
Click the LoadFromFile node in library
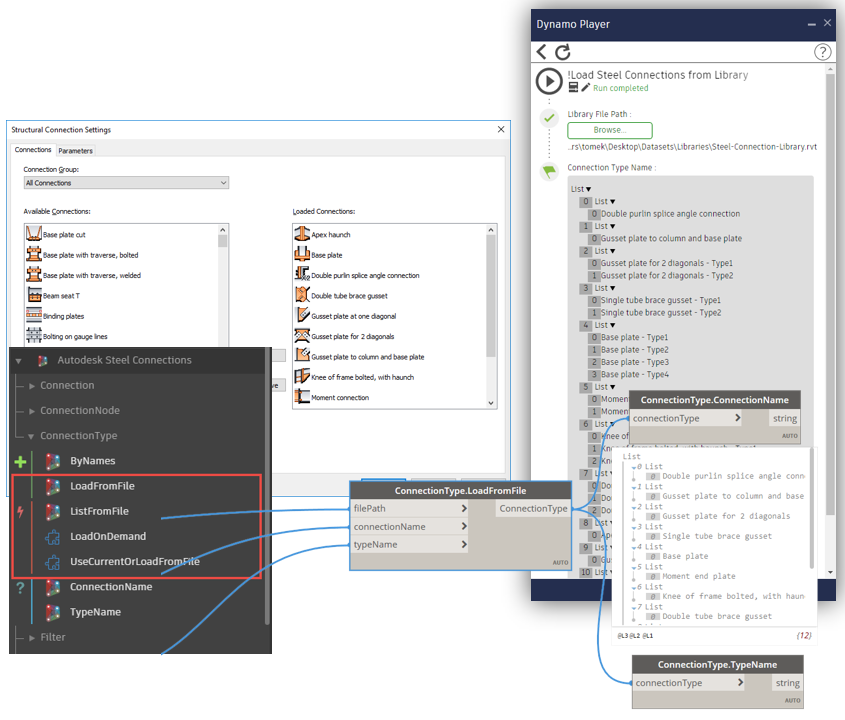102,486
